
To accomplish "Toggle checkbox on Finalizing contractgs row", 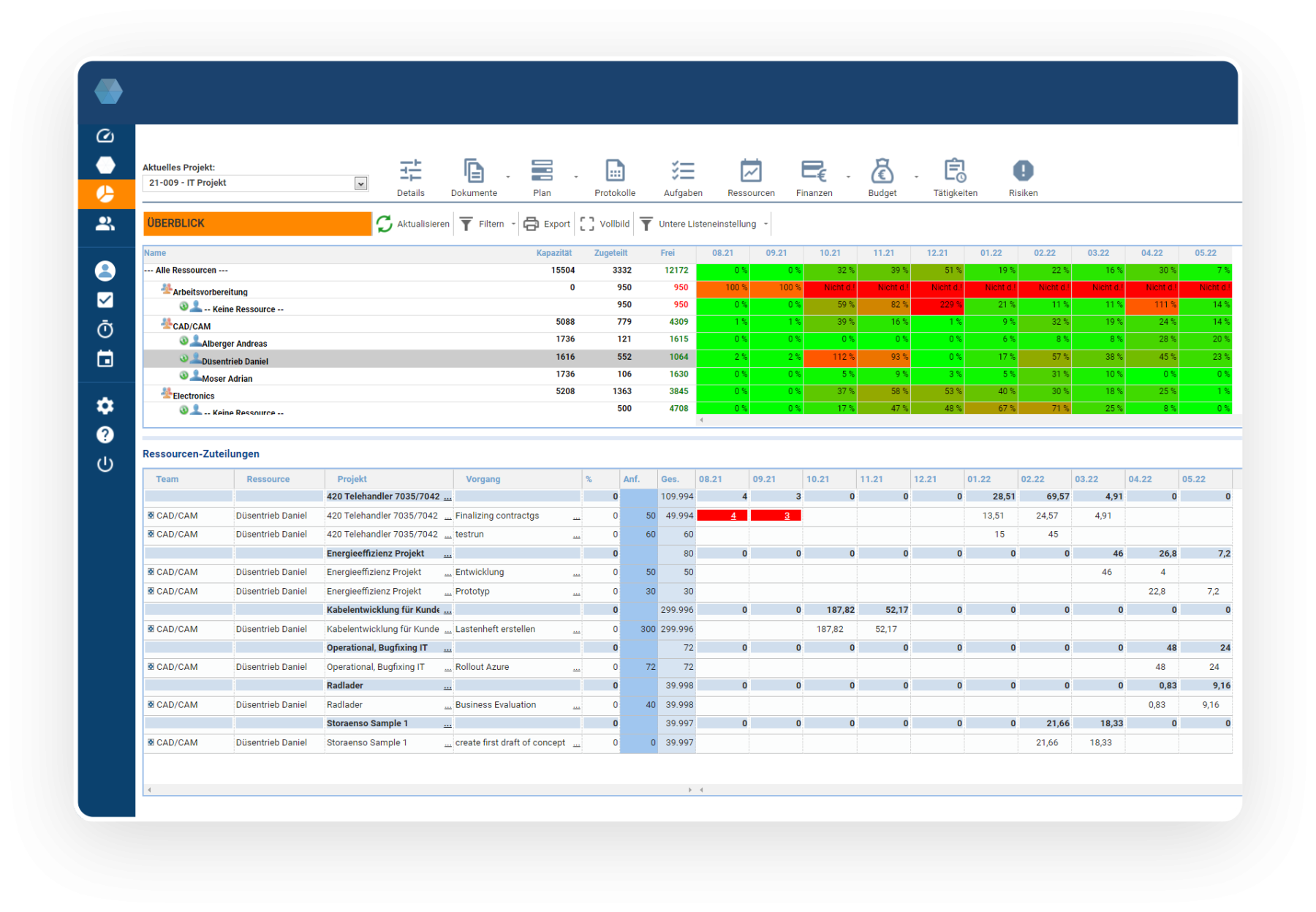I will (x=151, y=516).
